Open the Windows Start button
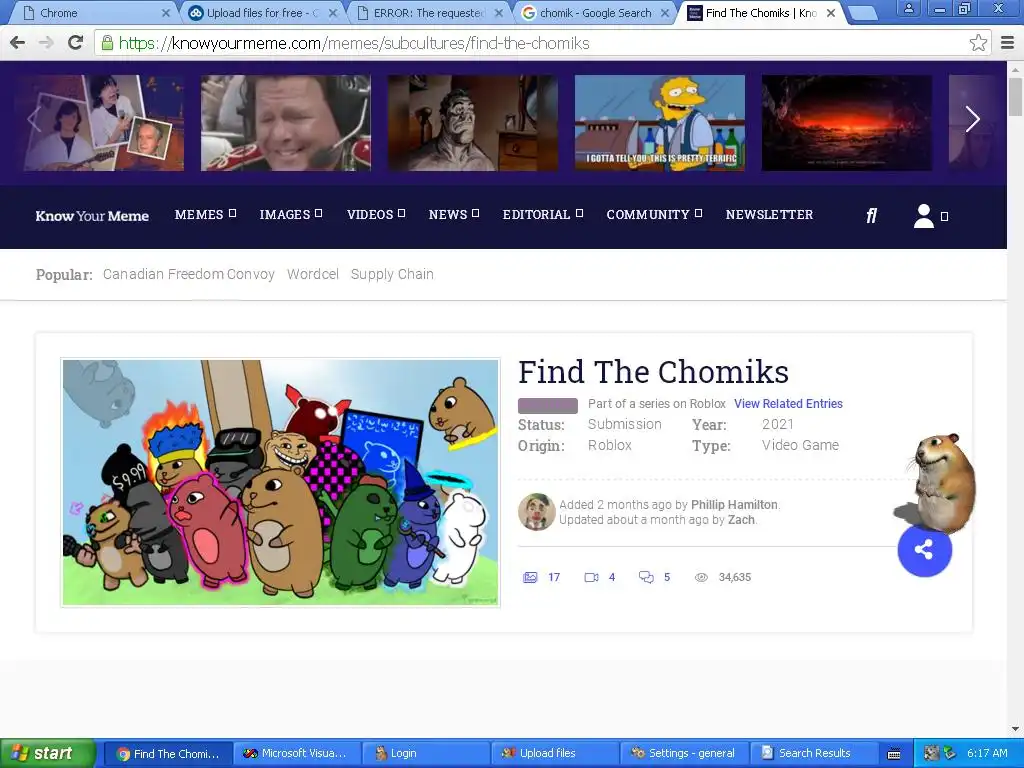Viewport: 1024px width, 768px height. tap(47, 753)
